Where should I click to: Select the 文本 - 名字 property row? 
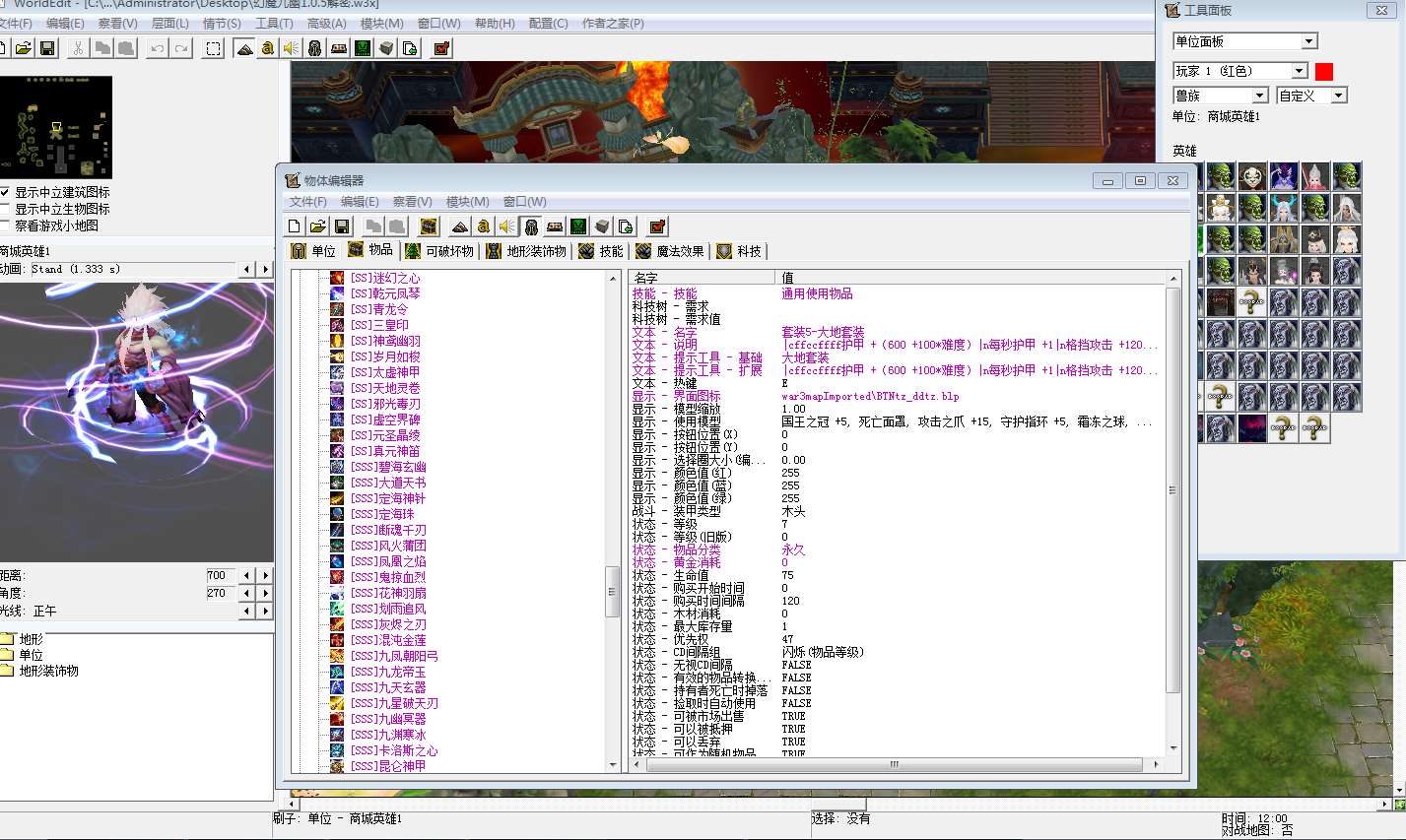pos(897,332)
